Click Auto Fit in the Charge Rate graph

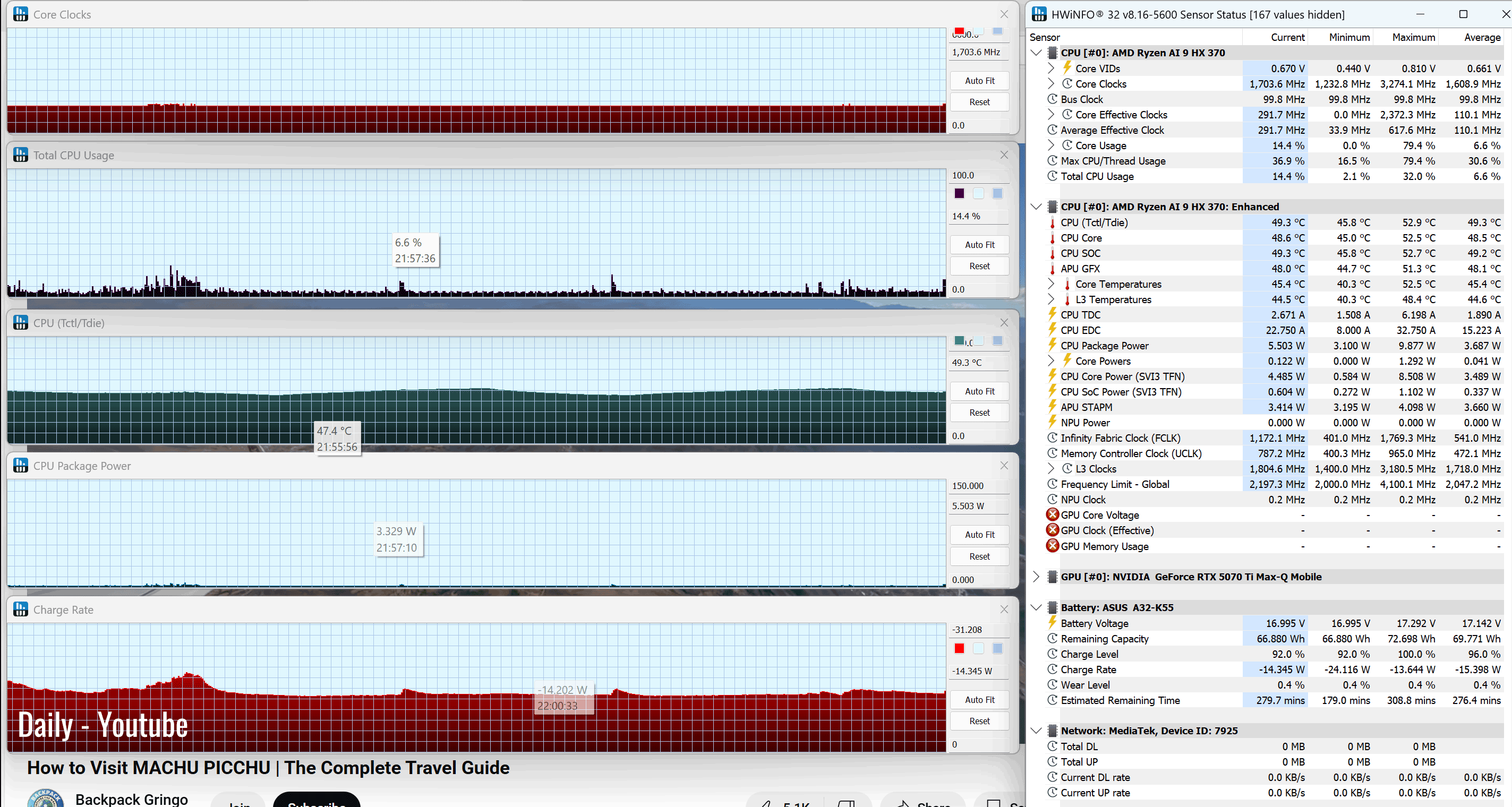pos(979,700)
